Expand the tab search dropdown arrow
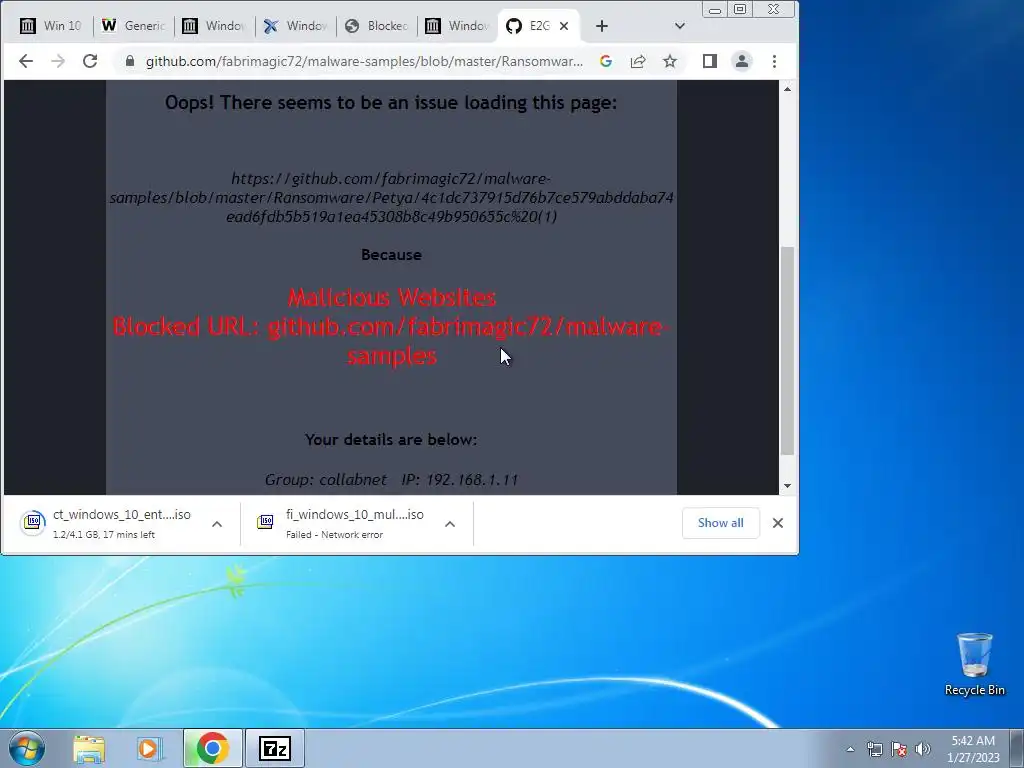1024x768 pixels. click(680, 26)
